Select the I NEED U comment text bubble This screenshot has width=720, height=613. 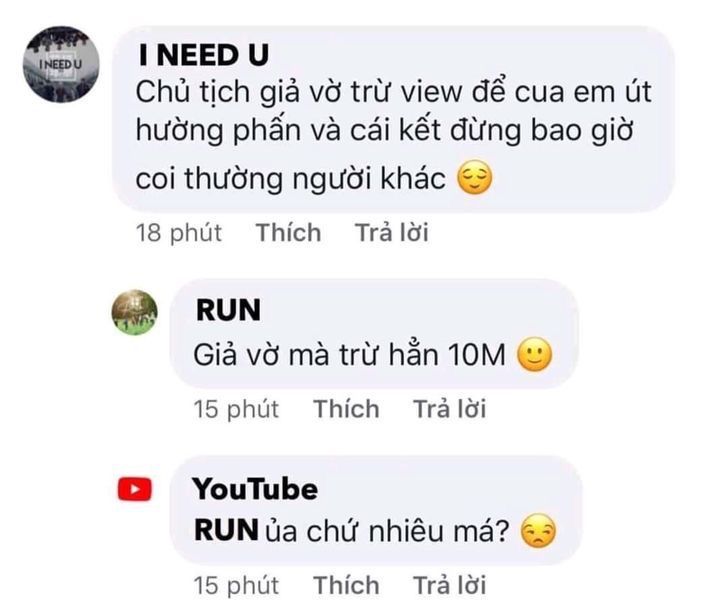[x=394, y=119]
